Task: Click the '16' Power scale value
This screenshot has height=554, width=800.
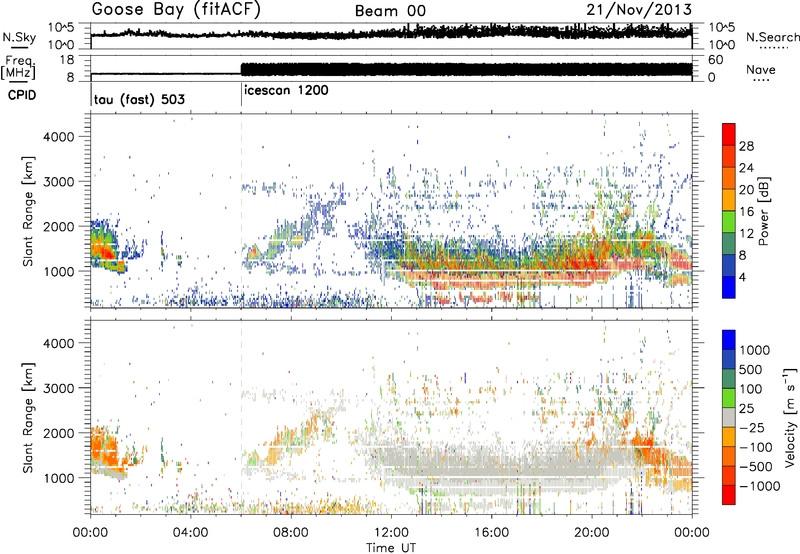Action: (746, 212)
